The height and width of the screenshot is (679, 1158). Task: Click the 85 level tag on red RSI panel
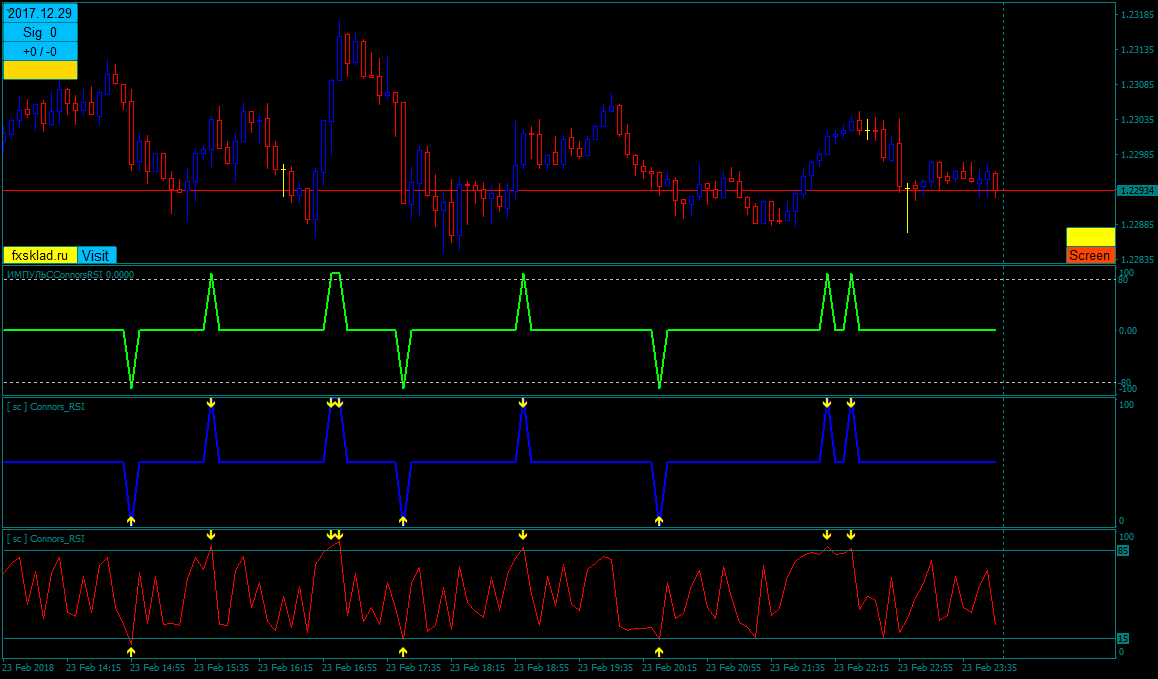pyautogui.click(x=1123, y=550)
